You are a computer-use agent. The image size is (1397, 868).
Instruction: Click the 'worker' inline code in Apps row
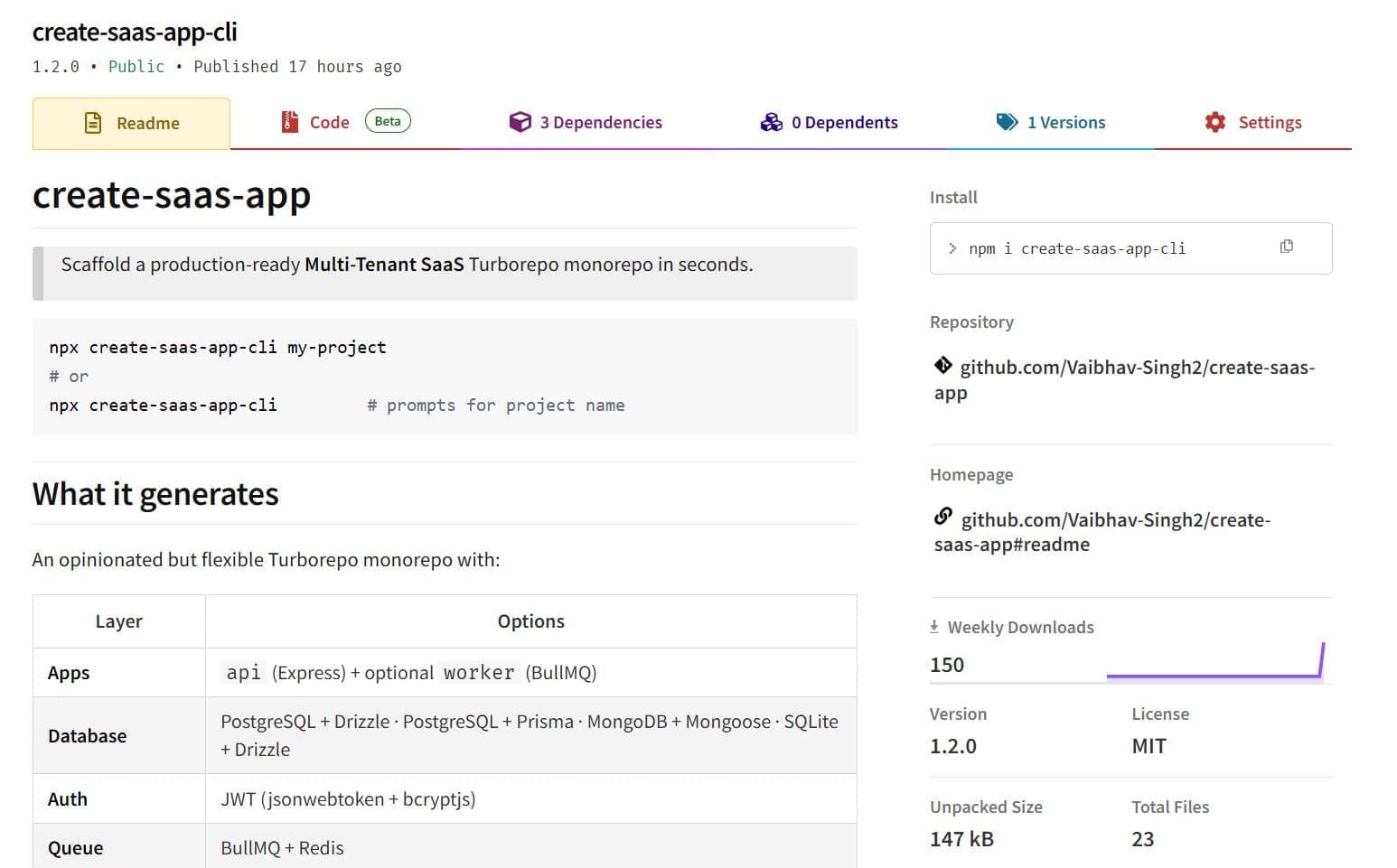[479, 673]
